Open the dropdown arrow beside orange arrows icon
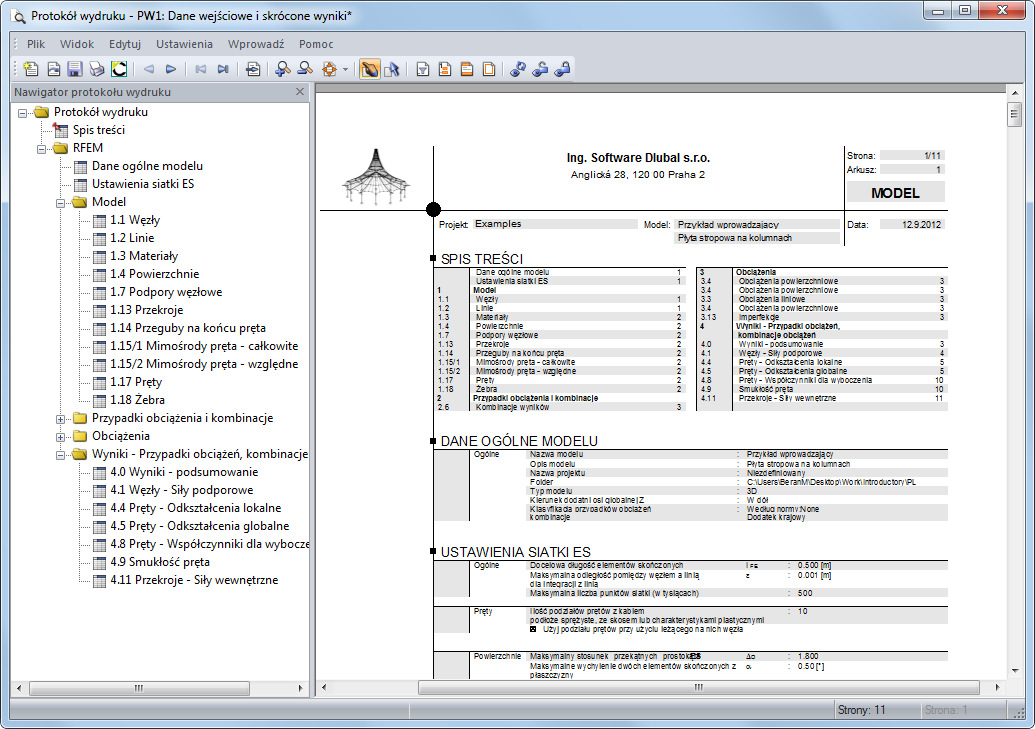This screenshot has height=729, width=1035. [x=345, y=69]
